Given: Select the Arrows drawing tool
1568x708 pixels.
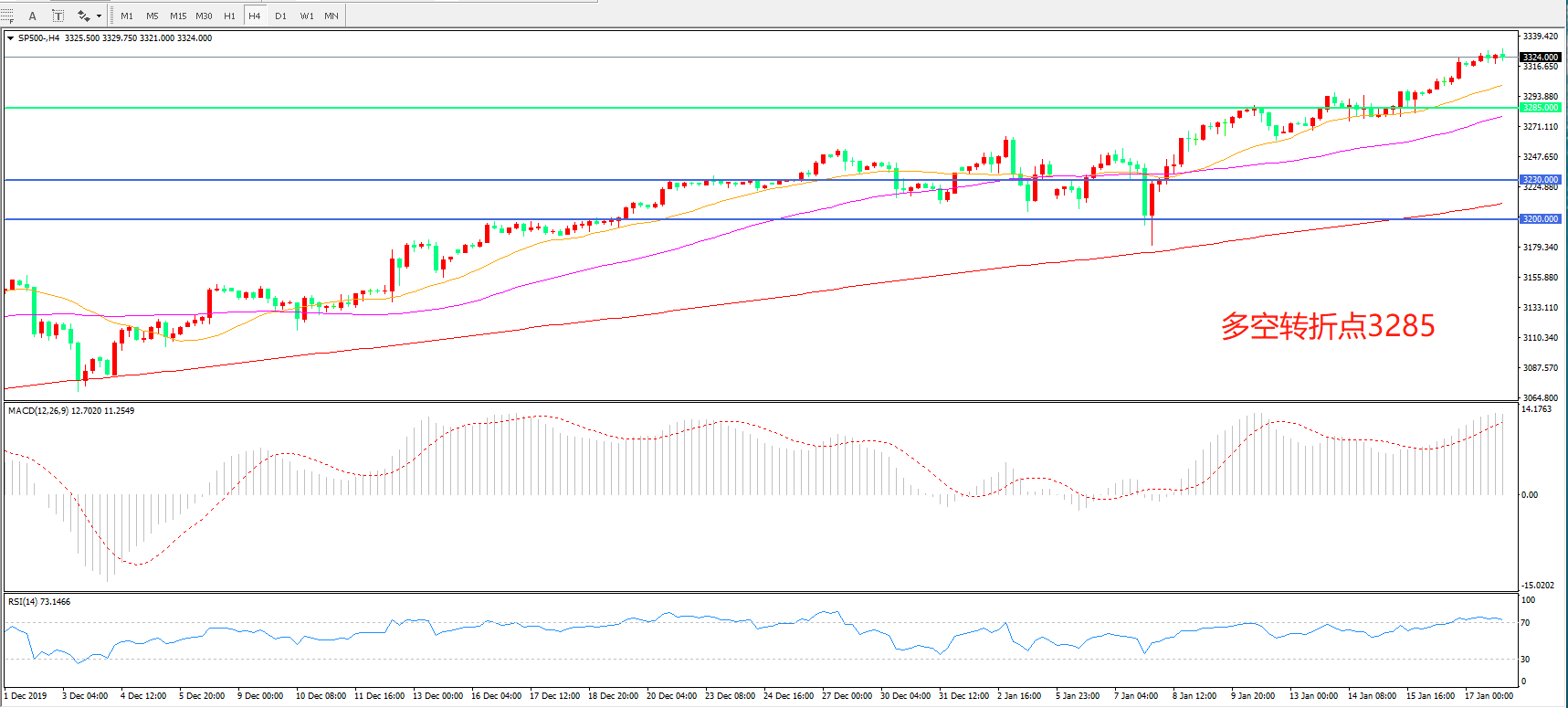Looking at the screenshot, I should tap(84, 16).
